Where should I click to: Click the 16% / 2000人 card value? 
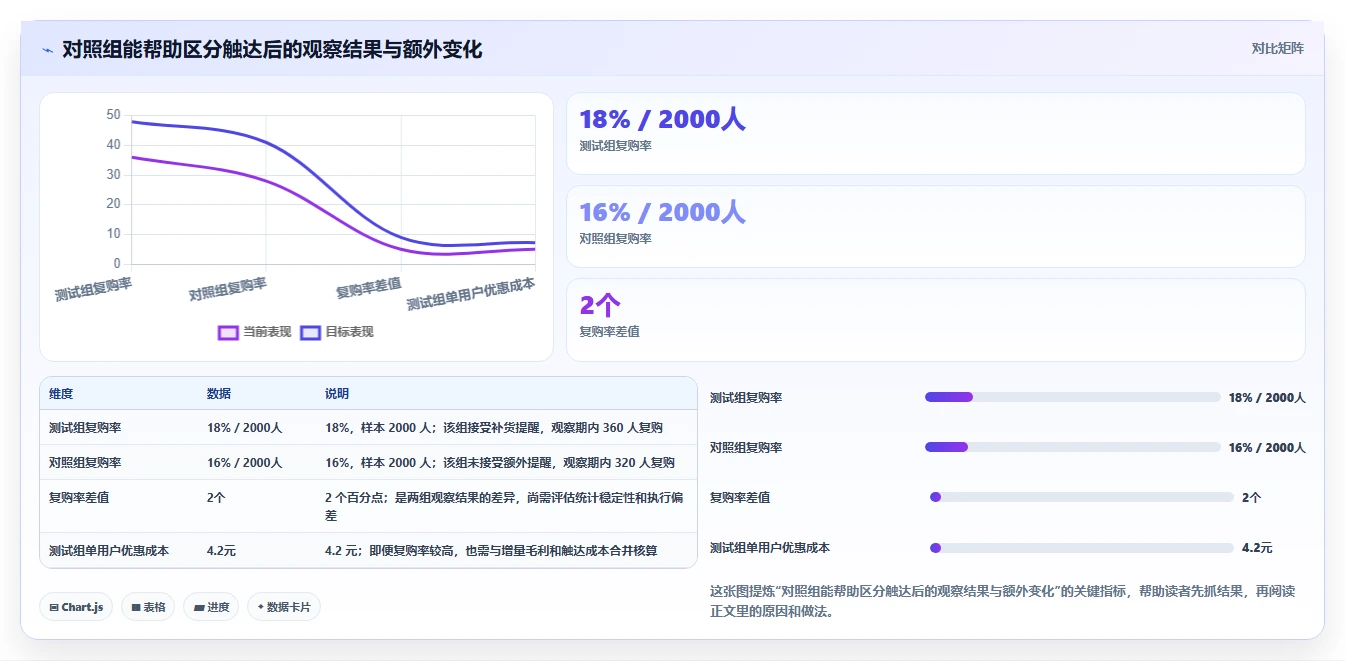(x=662, y=212)
